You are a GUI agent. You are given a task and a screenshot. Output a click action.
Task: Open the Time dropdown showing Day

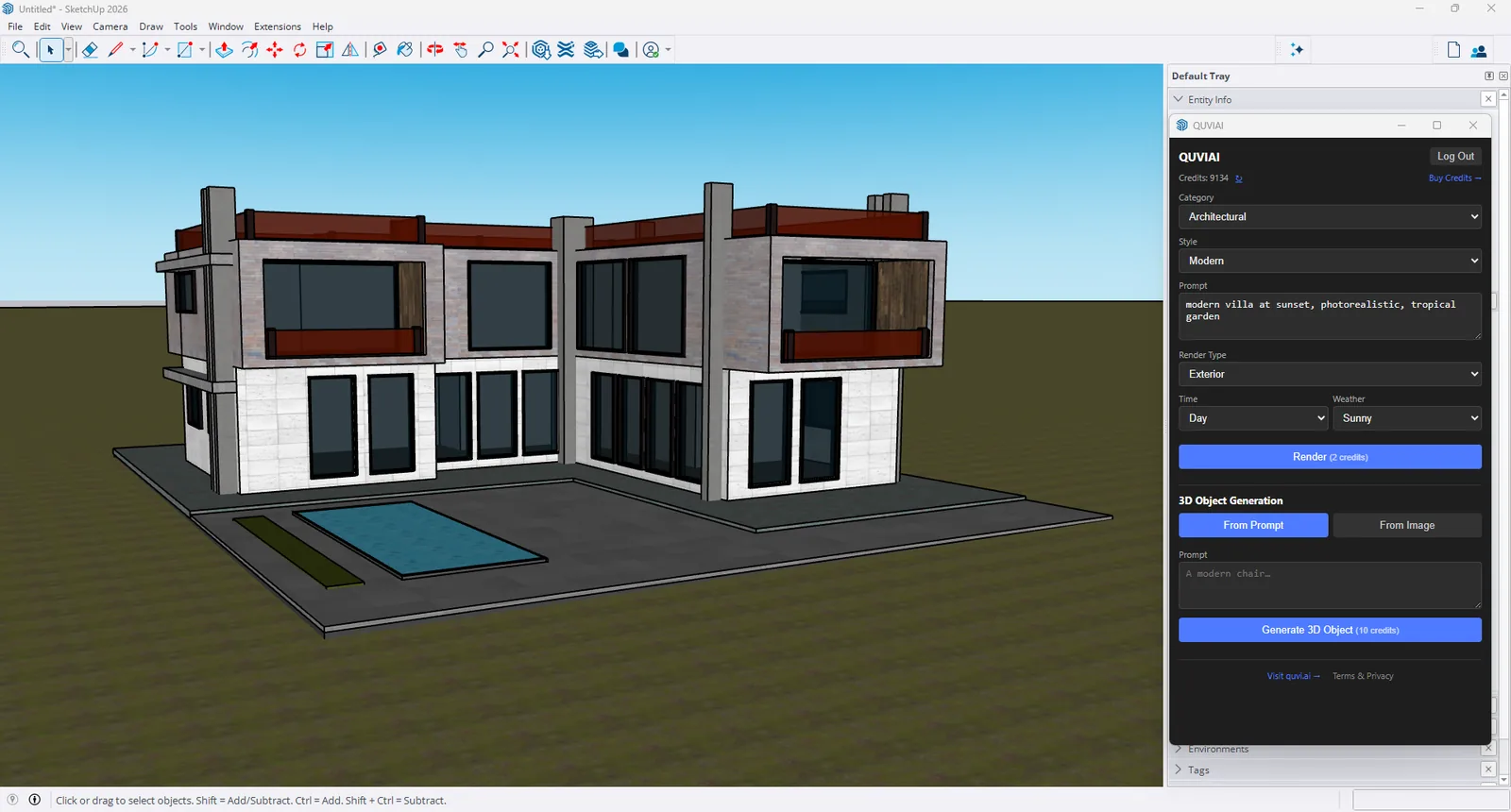click(x=1253, y=418)
